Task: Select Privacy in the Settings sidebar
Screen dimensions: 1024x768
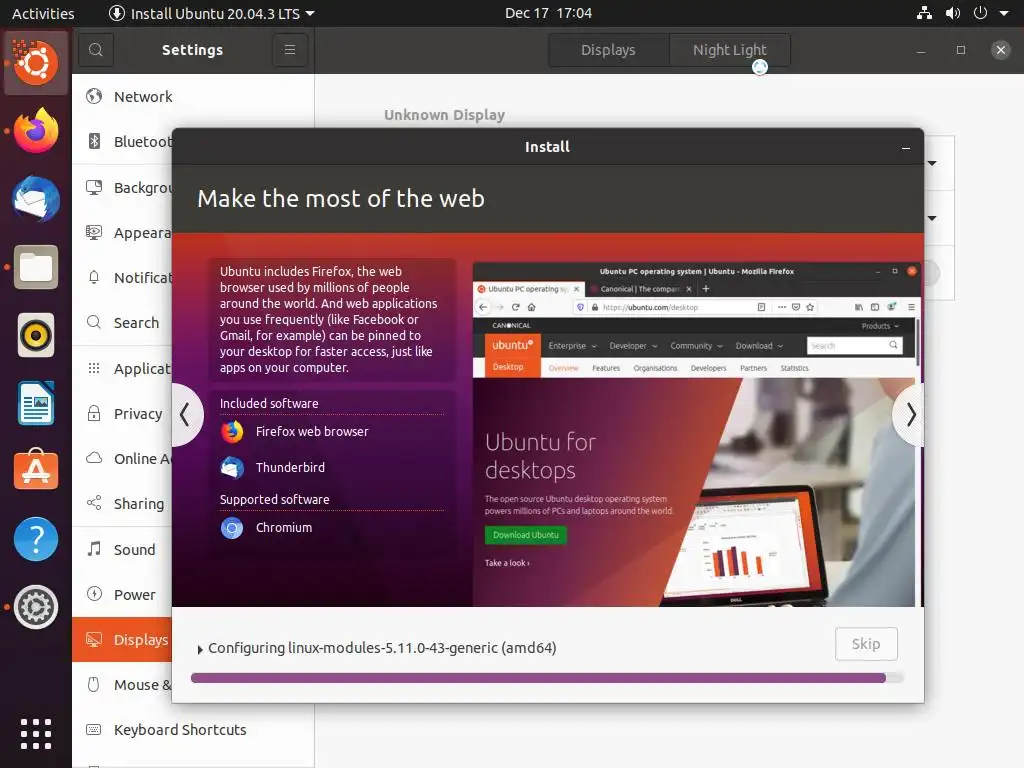Action: 122,413
